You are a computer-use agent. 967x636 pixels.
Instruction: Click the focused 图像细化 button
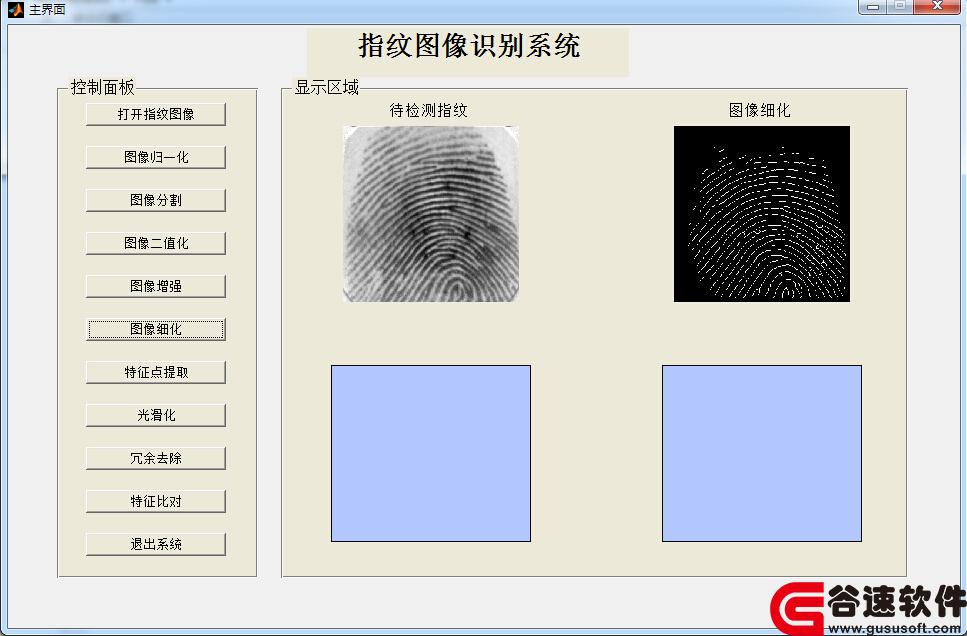[x=155, y=329]
